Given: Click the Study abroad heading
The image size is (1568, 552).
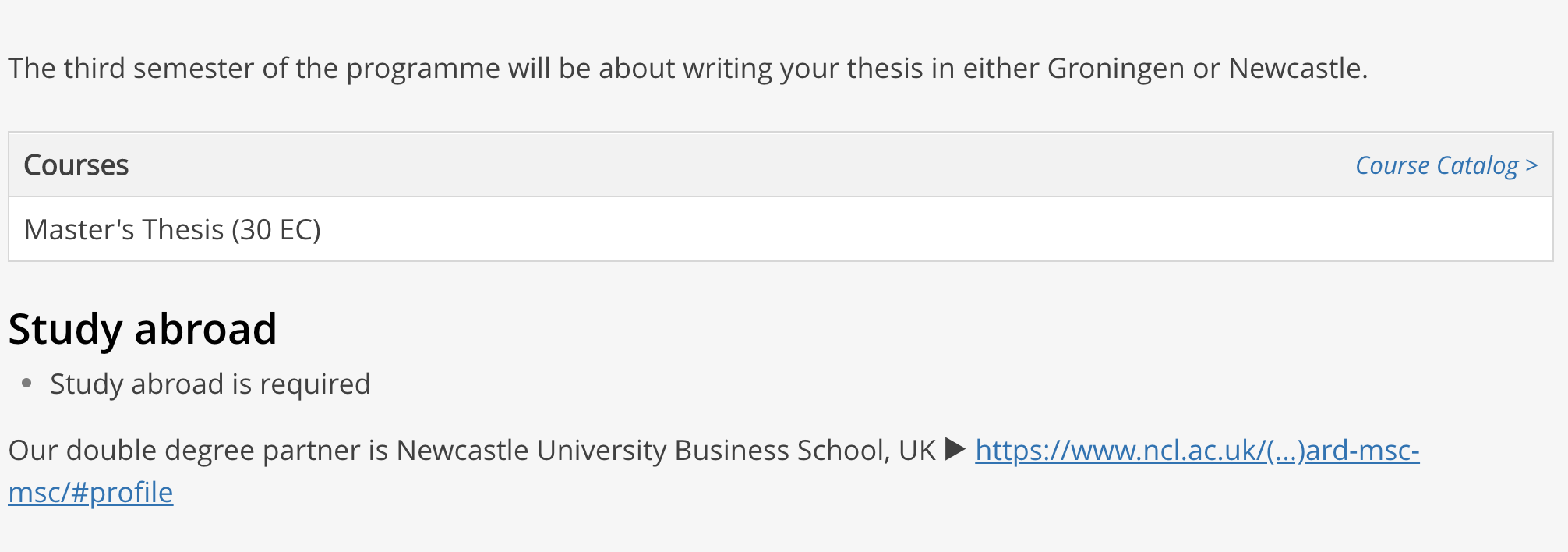Looking at the screenshot, I should click(143, 328).
